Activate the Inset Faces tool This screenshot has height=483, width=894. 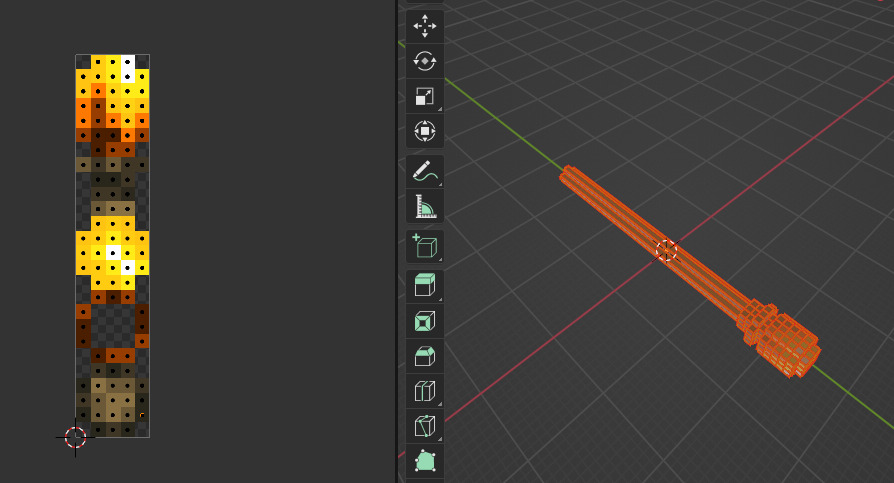[425, 321]
